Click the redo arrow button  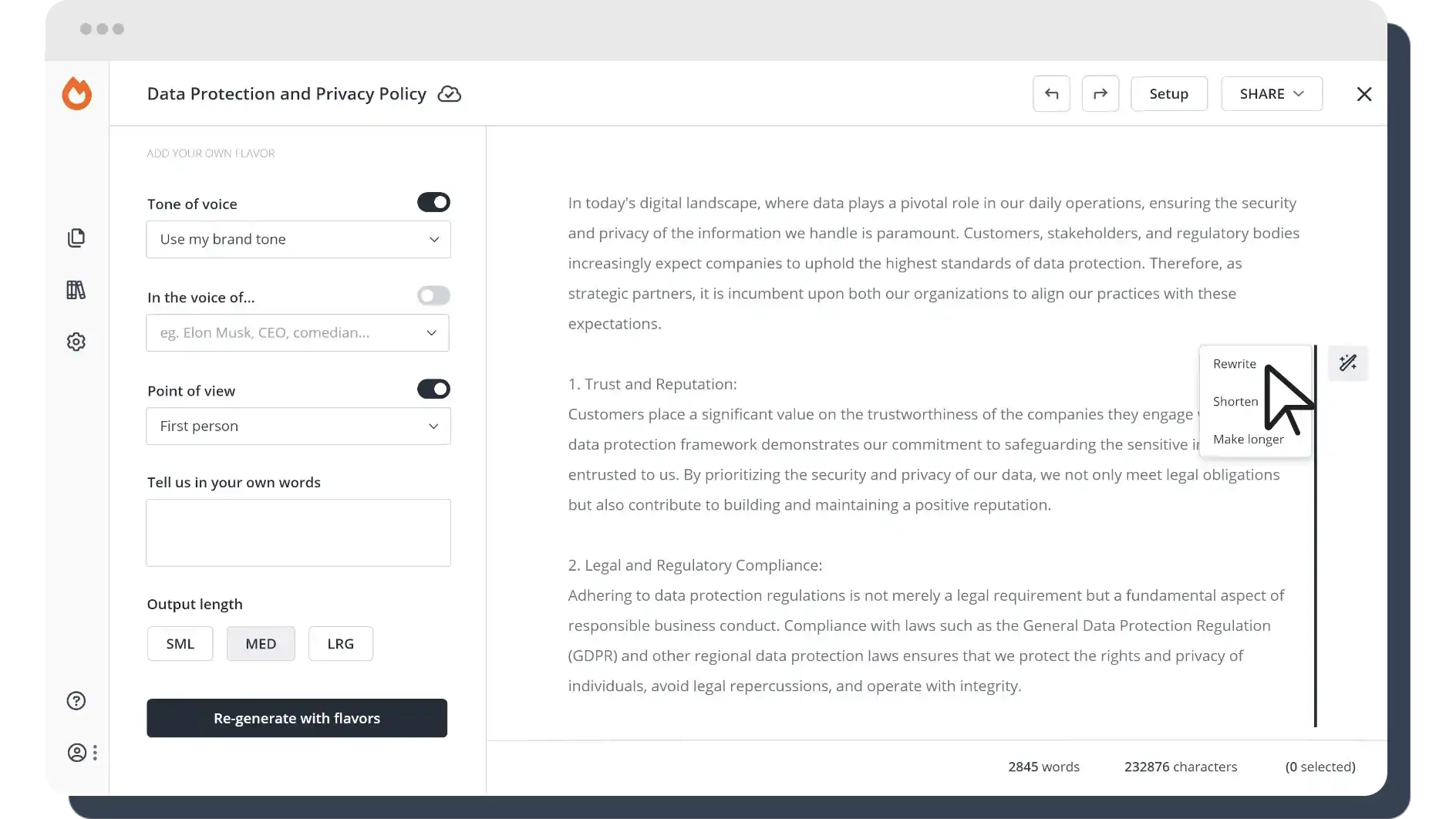(1100, 94)
